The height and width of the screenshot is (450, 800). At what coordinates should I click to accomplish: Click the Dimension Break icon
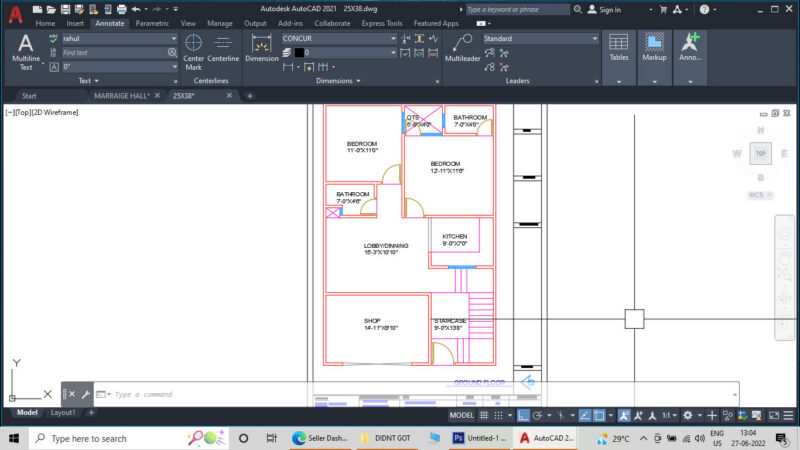coord(406,38)
